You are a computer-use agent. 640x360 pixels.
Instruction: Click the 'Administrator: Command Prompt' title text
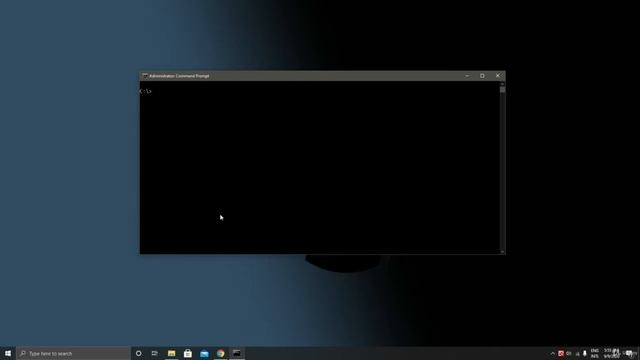click(x=179, y=76)
